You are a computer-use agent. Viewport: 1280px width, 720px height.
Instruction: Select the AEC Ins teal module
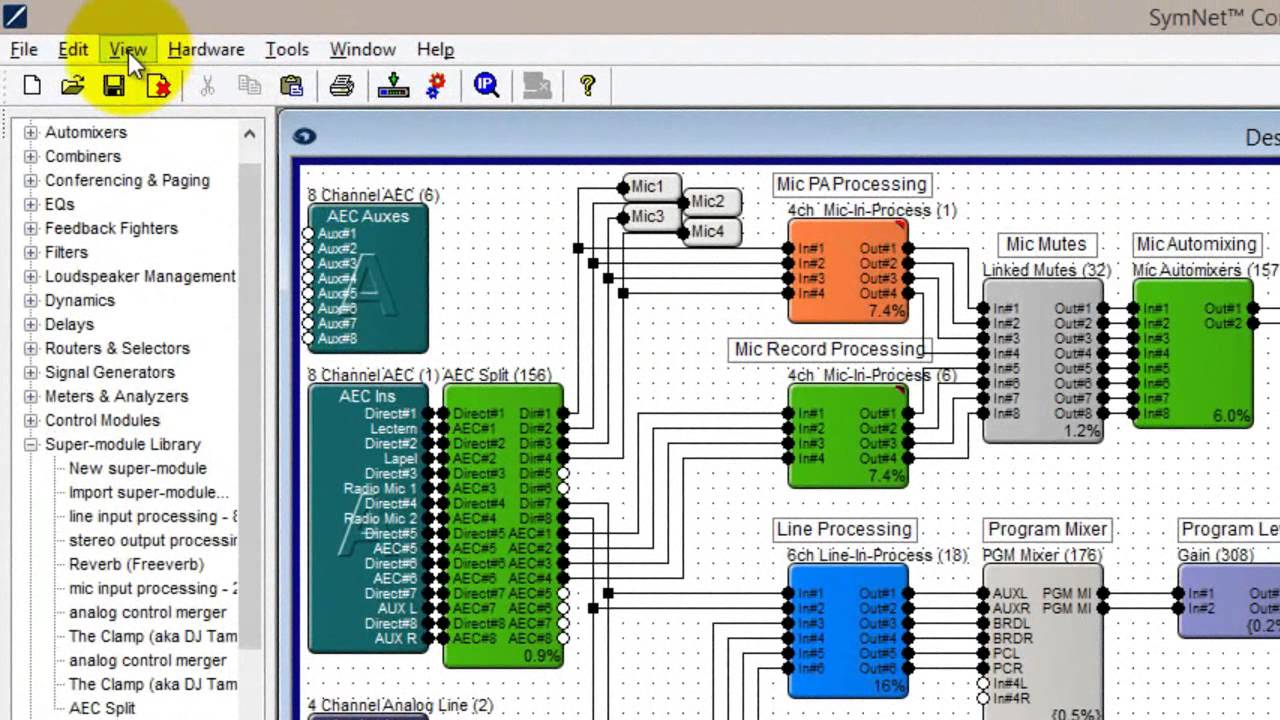(x=368, y=519)
